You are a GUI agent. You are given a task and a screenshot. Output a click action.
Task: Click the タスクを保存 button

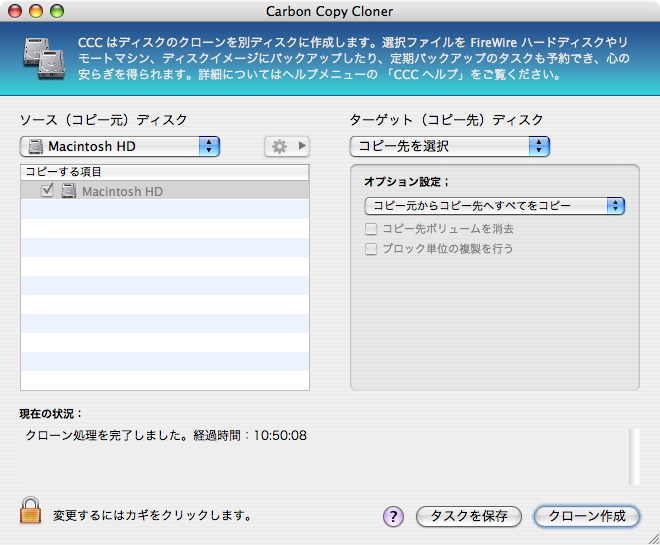tap(468, 516)
